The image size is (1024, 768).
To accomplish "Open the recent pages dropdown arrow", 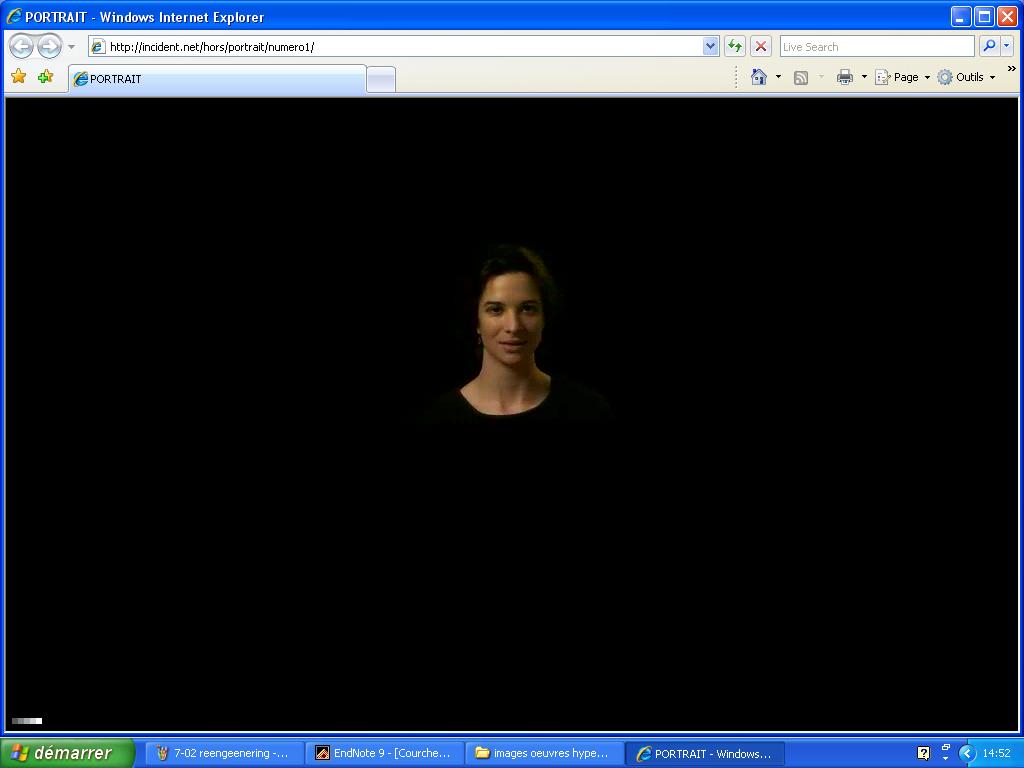I will point(71,47).
